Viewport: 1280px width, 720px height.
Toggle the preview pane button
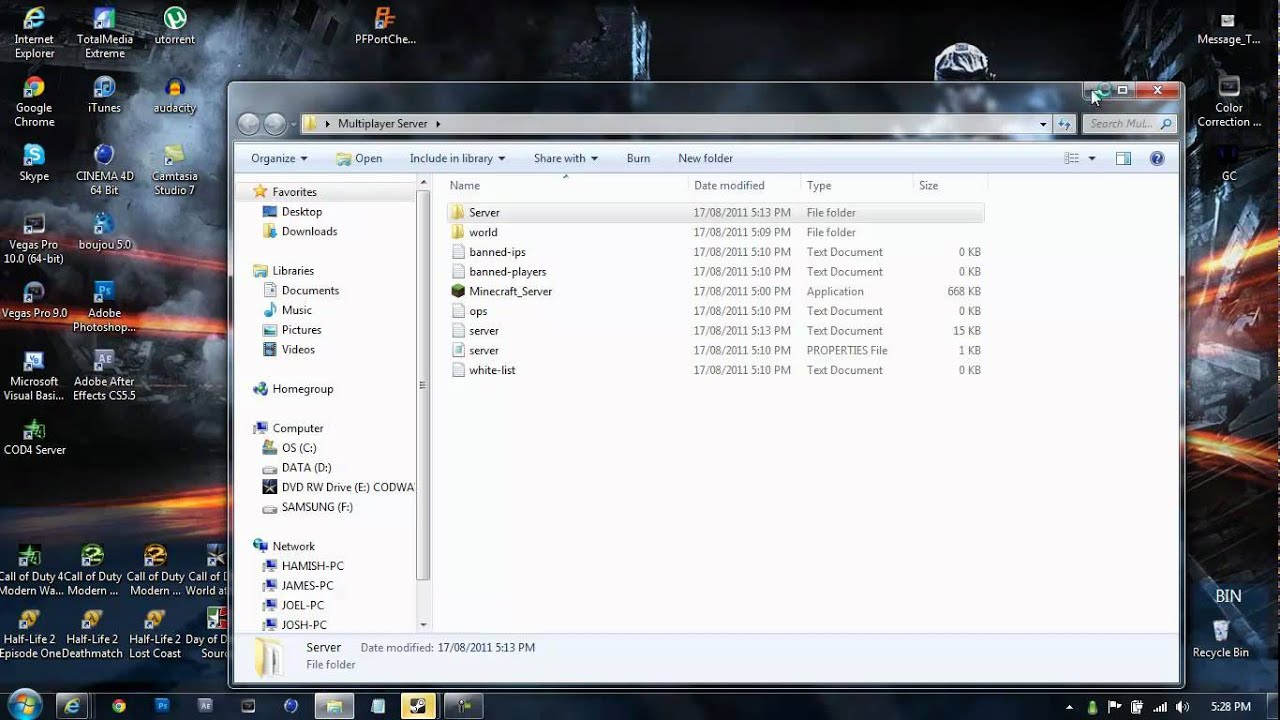point(1123,158)
